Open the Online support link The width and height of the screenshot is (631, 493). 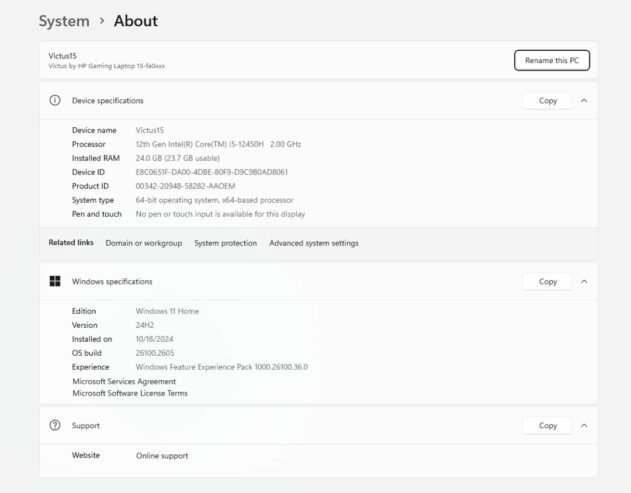[x=162, y=456]
